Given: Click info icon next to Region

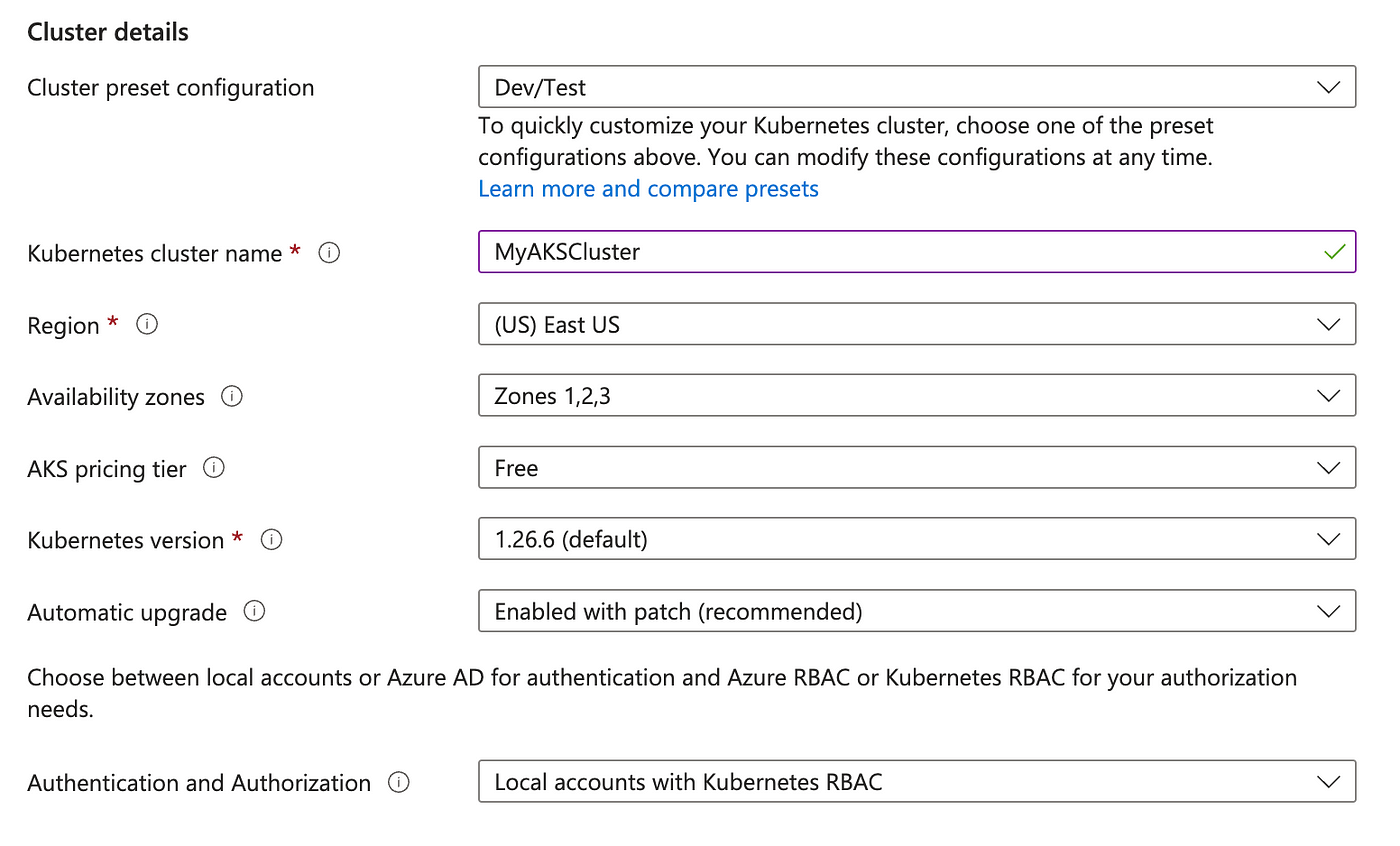Looking at the screenshot, I should point(147,324).
